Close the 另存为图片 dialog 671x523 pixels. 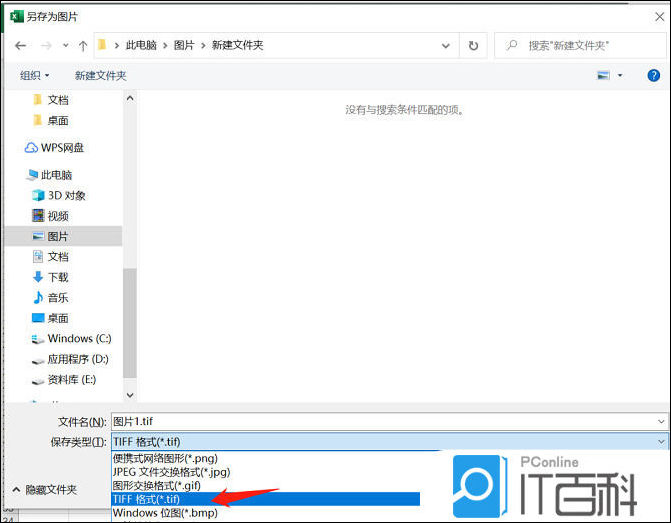pyautogui.click(x=659, y=17)
